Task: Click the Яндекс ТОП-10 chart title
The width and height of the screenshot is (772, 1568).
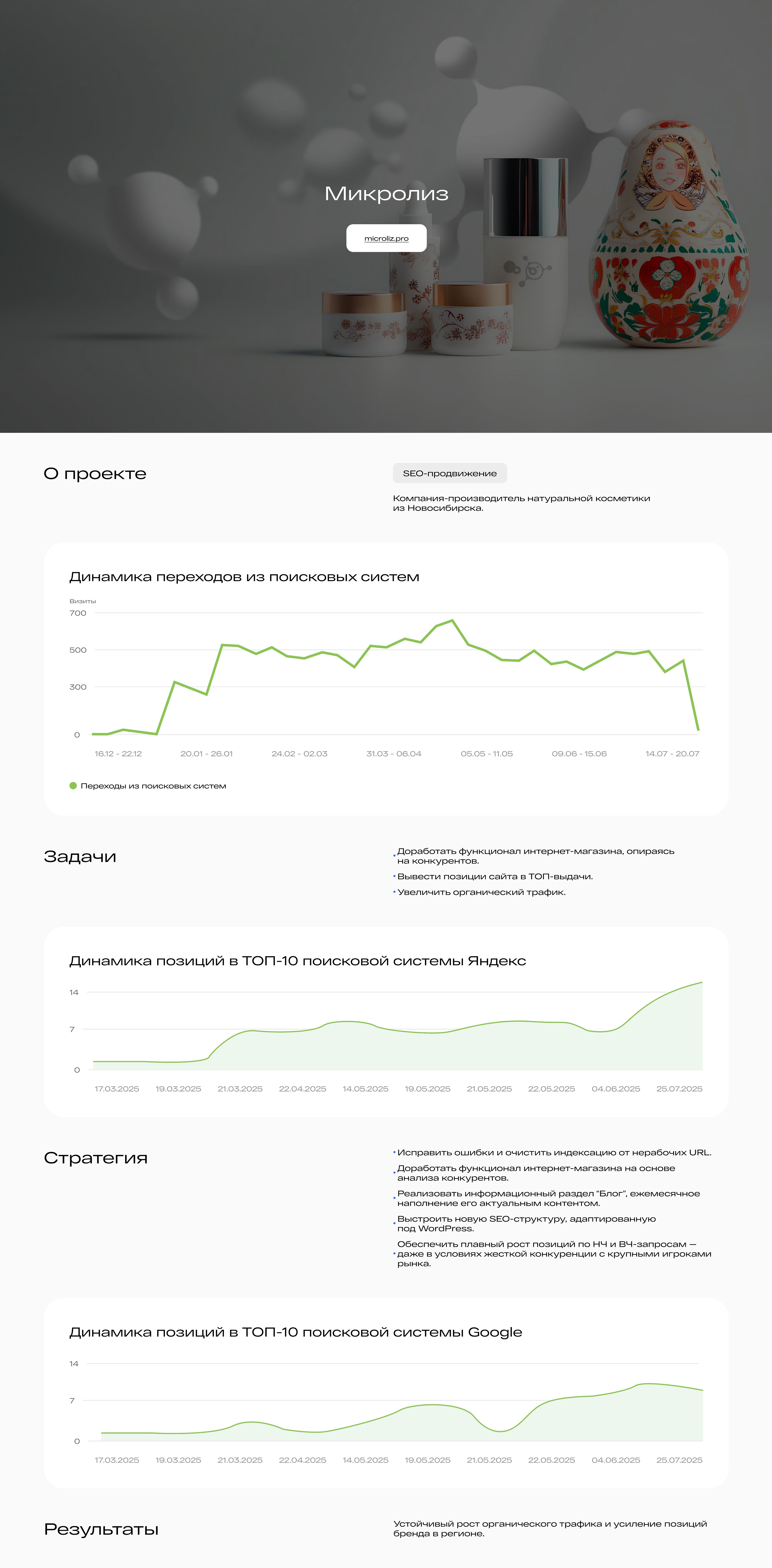Action: pos(298,960)
